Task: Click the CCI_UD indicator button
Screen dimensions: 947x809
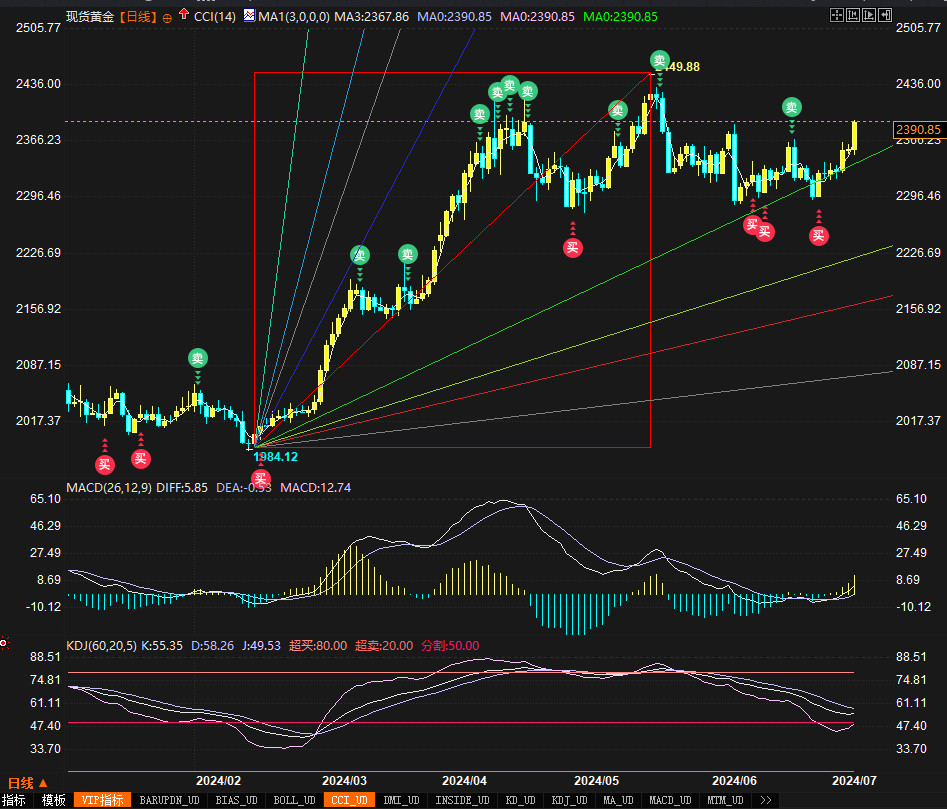Action: click(348, 800)
